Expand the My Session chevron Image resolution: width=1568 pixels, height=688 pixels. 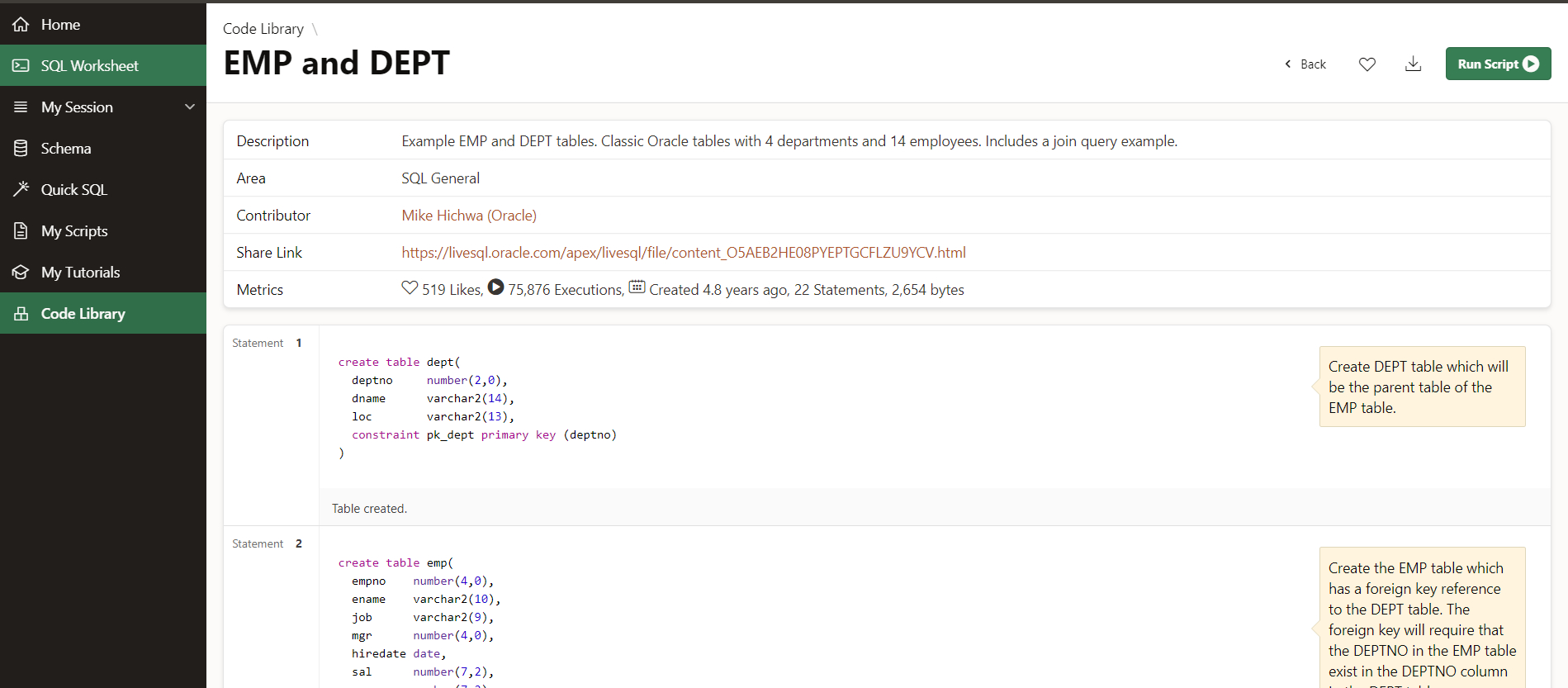pyautogui.click(x=190, y=107)
